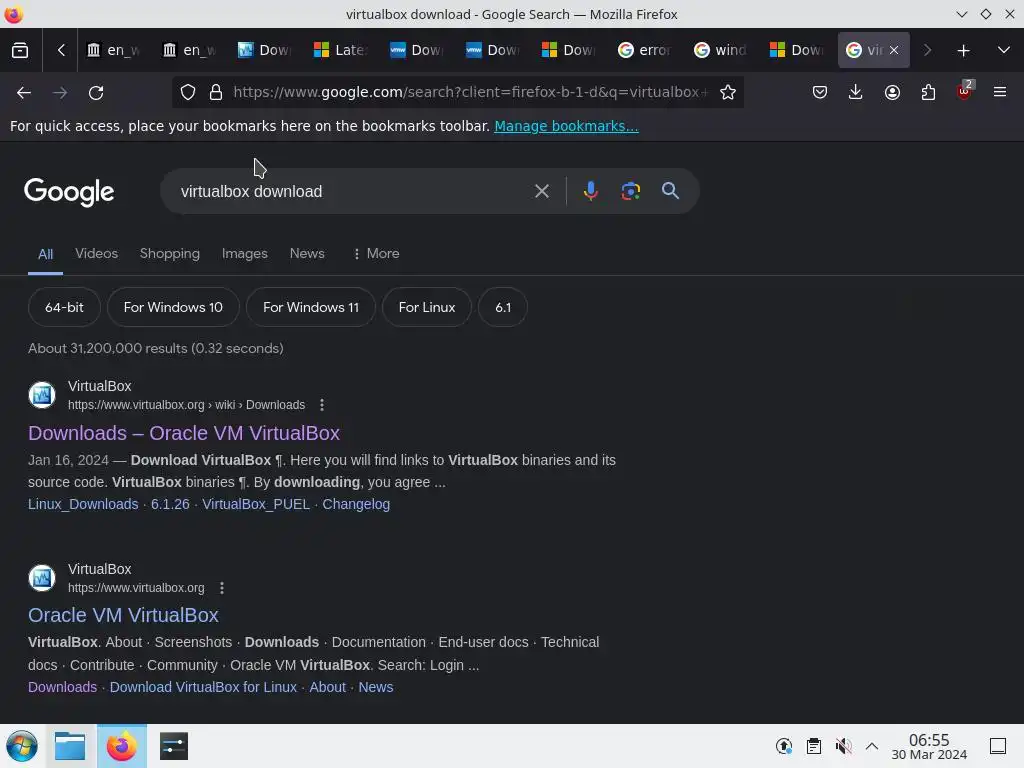Open Download VirtualBox for Linux sitelink

203,687
